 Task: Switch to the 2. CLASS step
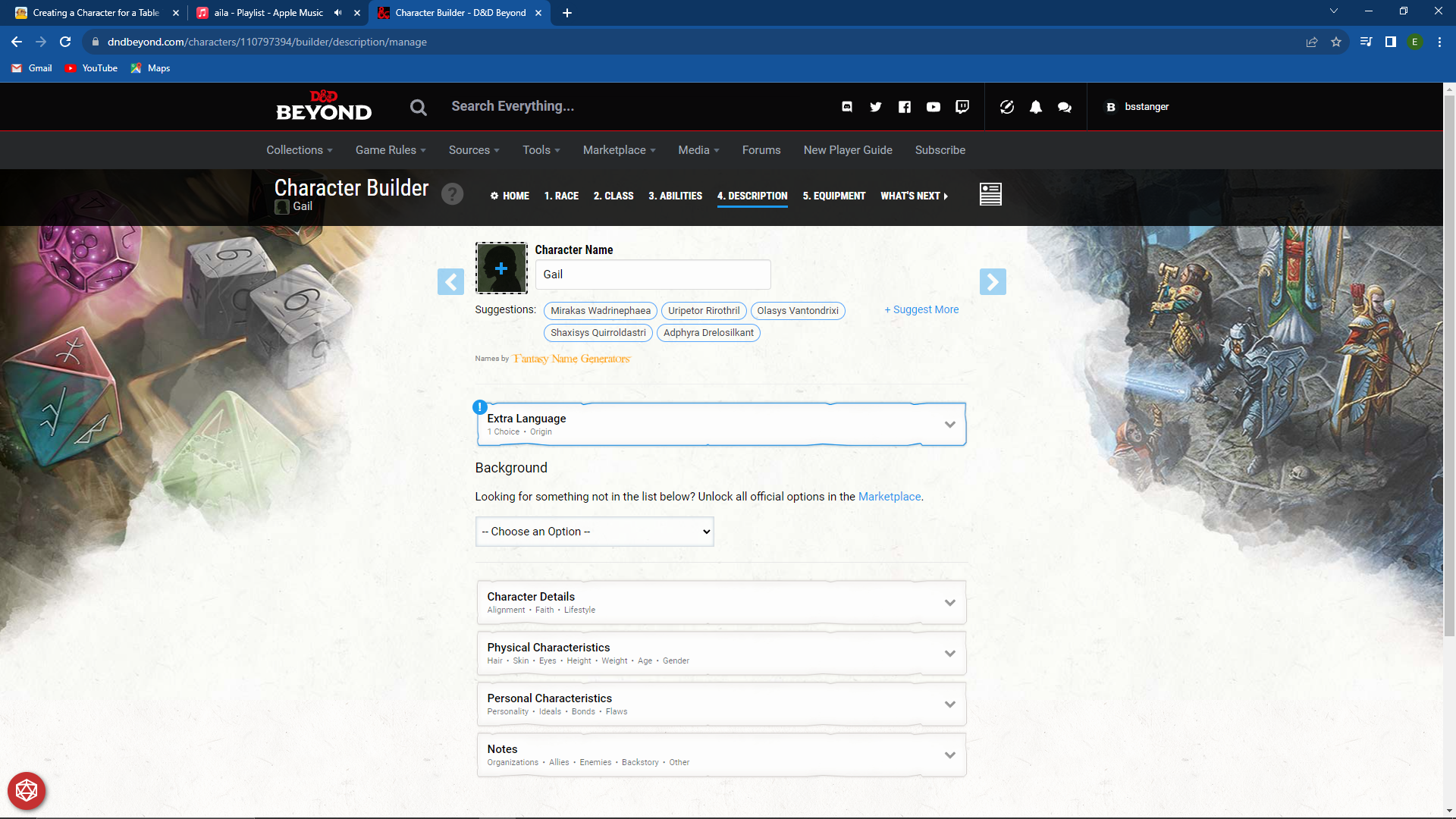click(x=613, y=196)
